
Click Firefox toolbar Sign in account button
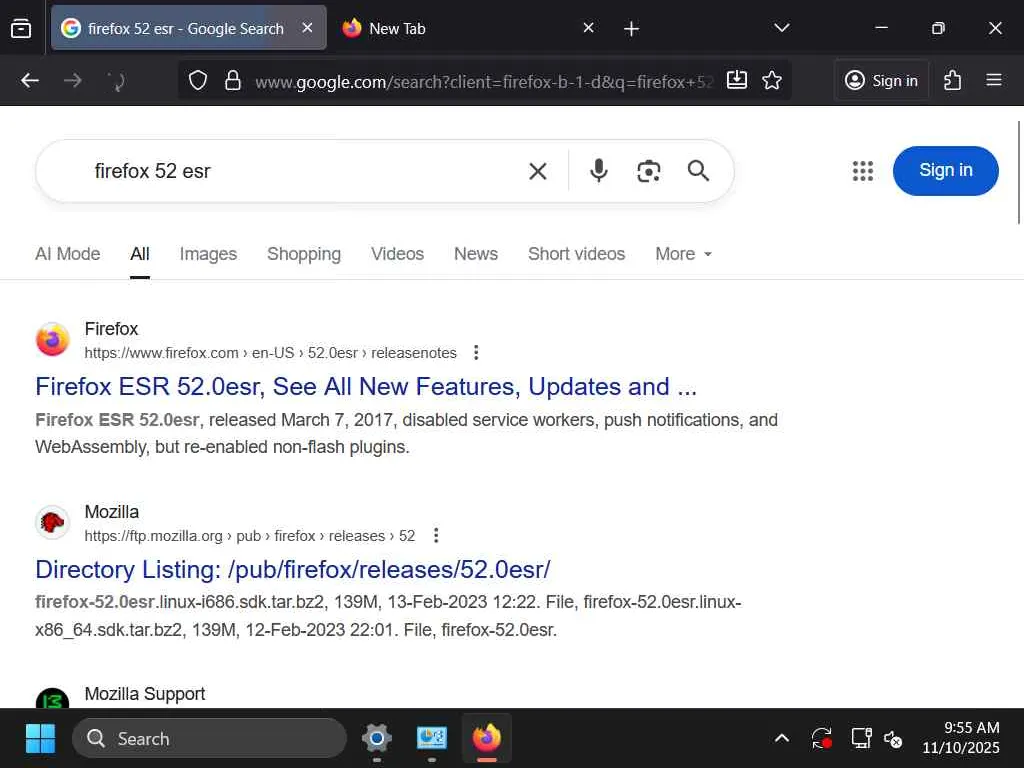click(881, 80)
